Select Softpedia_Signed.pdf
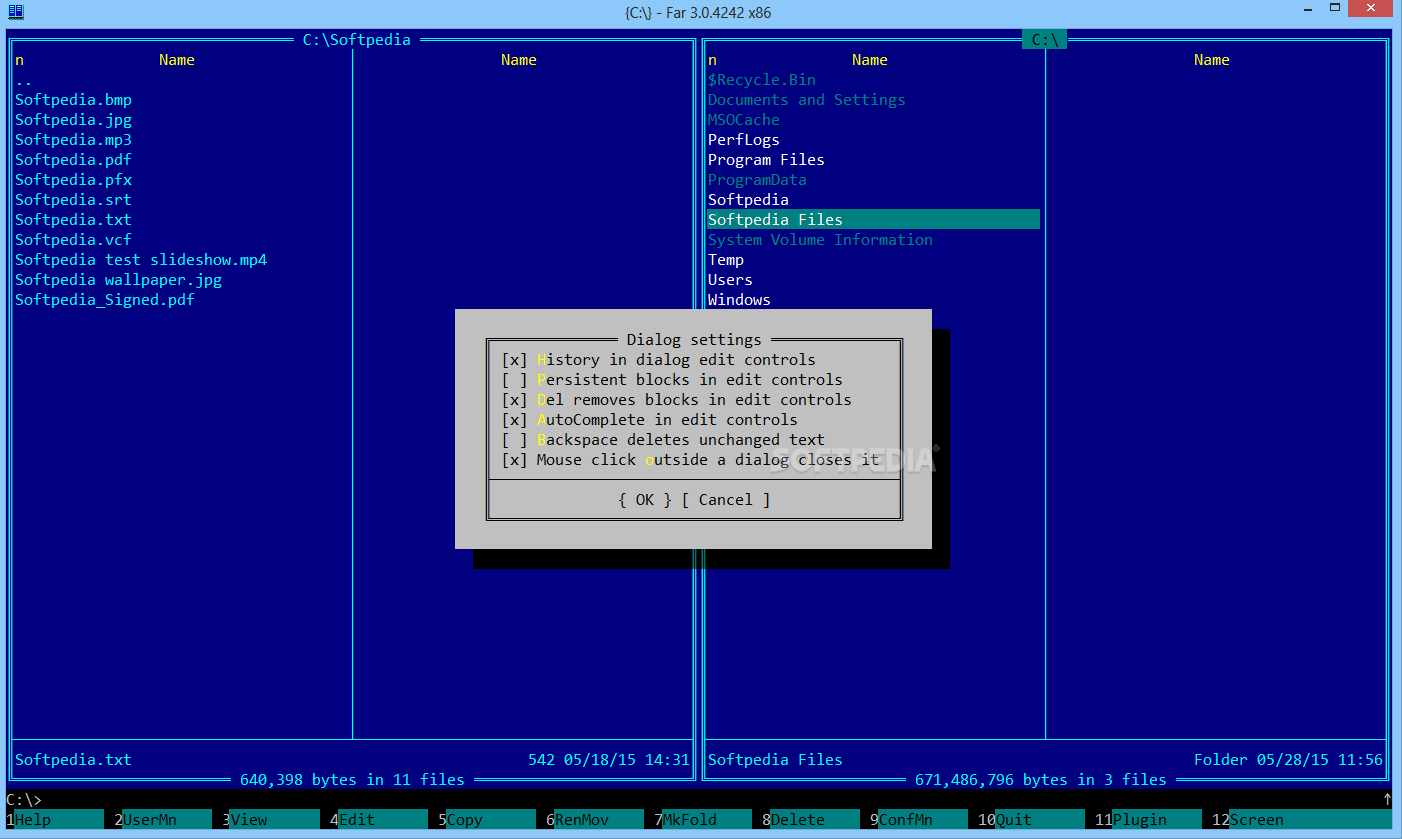 pyautogui.click(x=105, y=300)
